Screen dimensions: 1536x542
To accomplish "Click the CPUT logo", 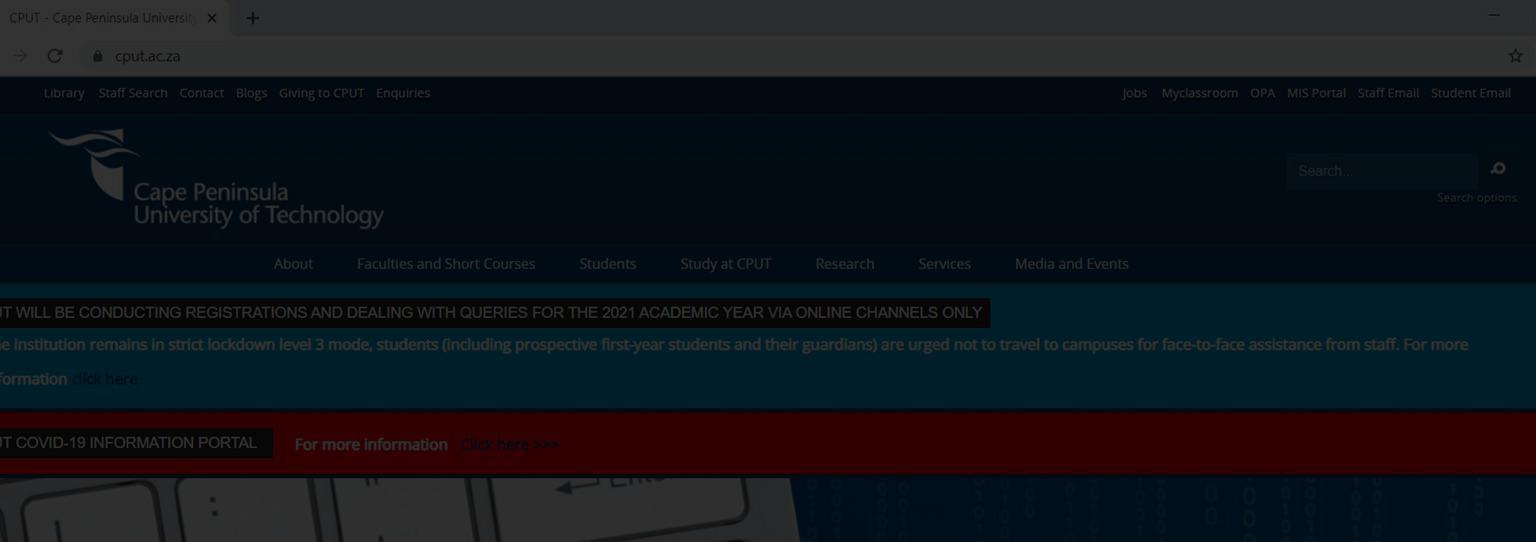I will (215, 178).
